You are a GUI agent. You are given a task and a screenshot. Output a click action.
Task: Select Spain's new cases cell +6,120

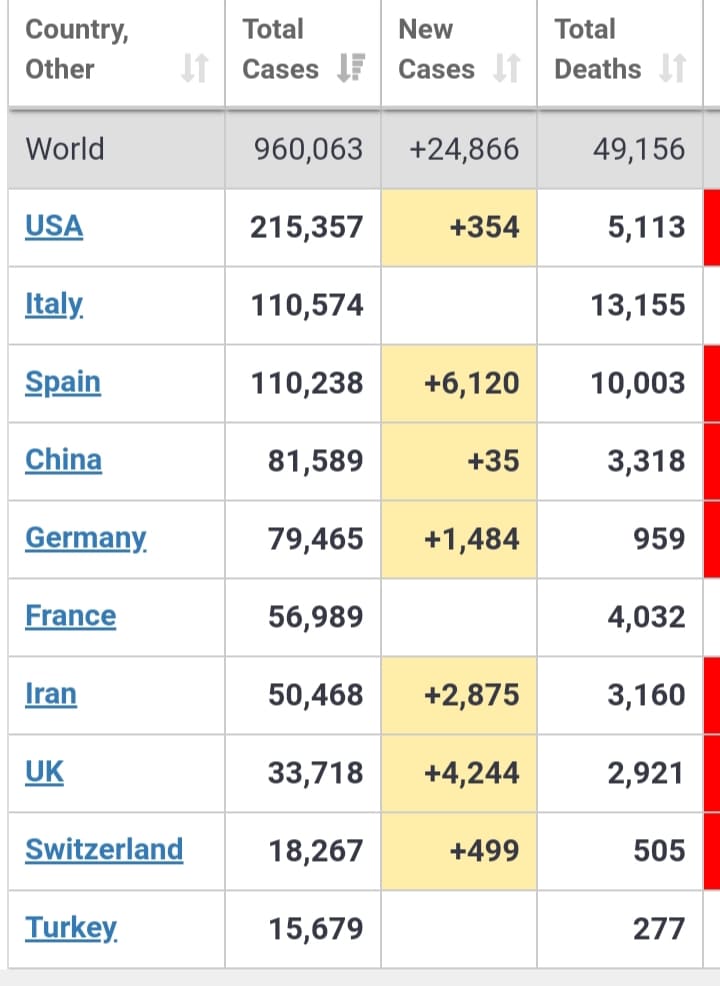tap(459, 383)
